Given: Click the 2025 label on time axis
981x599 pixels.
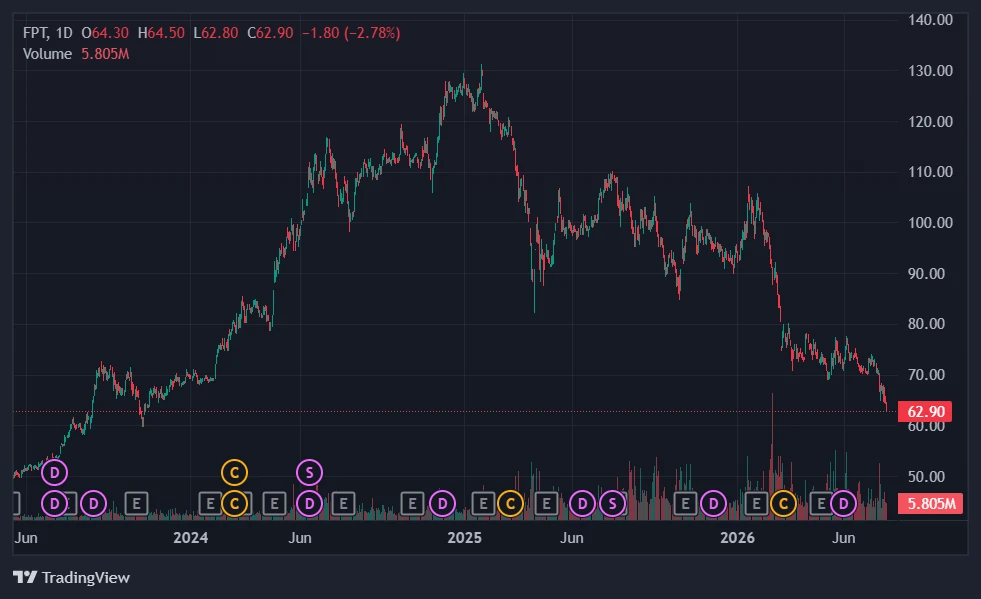Looking at the screenshot, I should pyautogui.click(x=464, y=538).
